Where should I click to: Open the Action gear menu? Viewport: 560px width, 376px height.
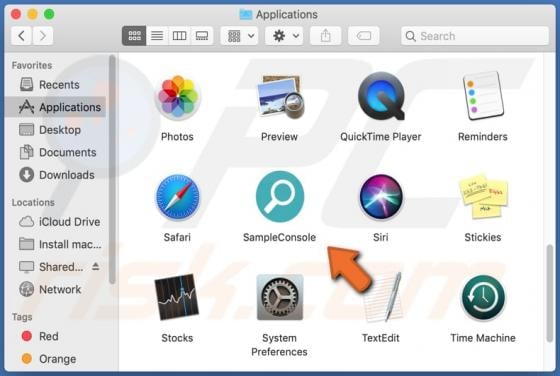click(x=285, y=36)
